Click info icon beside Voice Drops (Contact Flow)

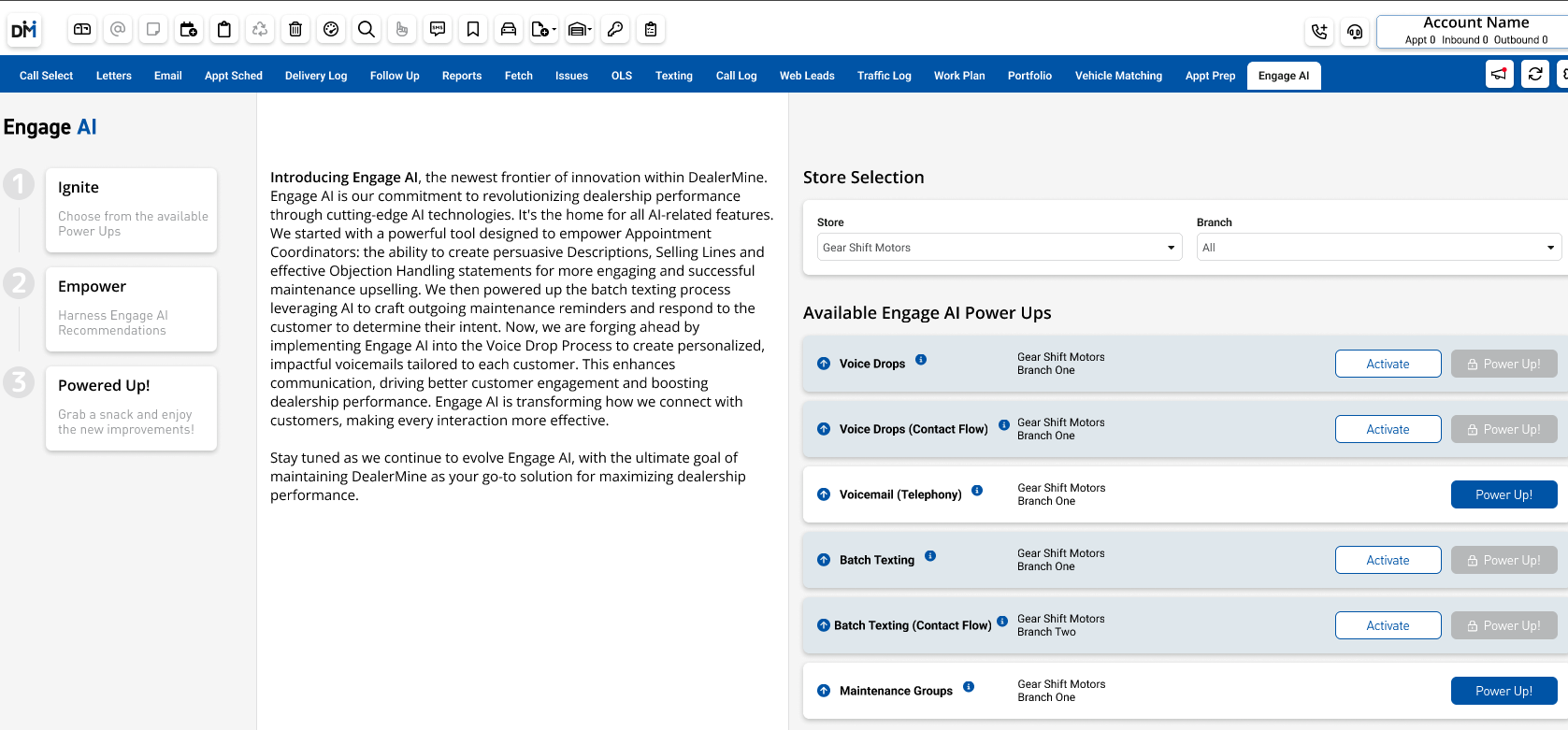pos(1004,425)
